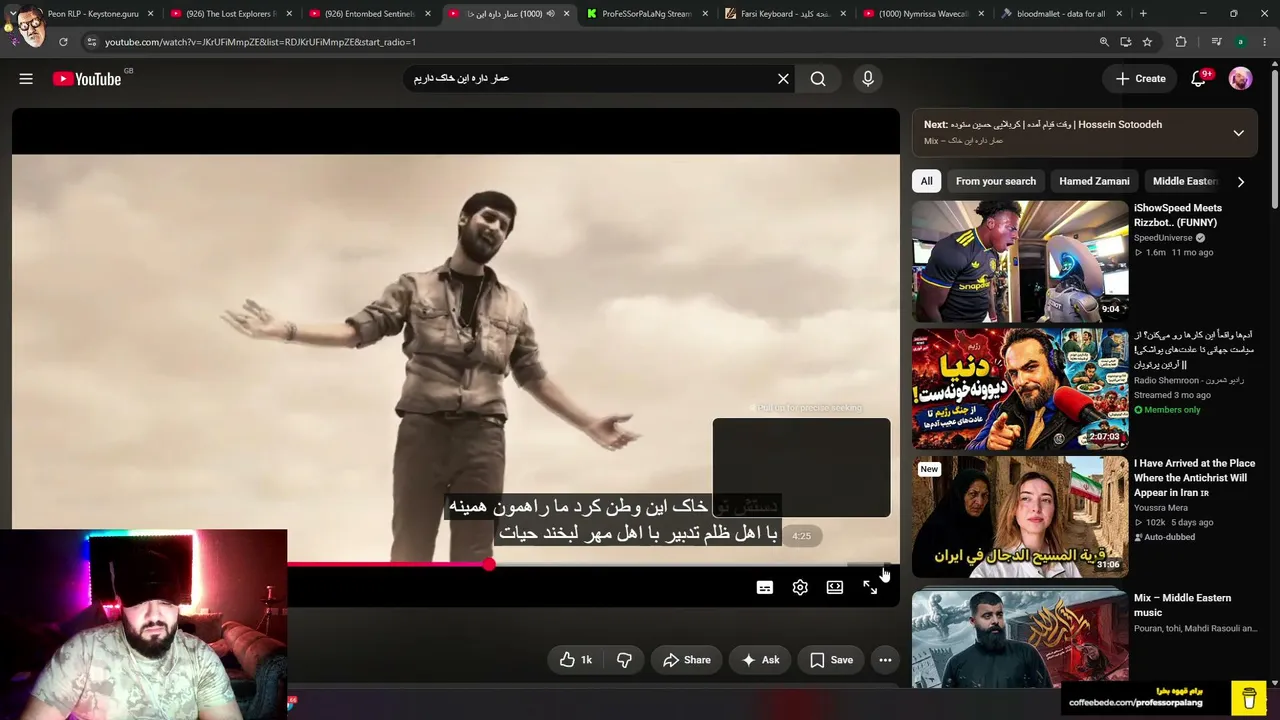Bookmark this page with the star
The height and width of the screenshot is (720, 1280).
tap(1147, 42)
